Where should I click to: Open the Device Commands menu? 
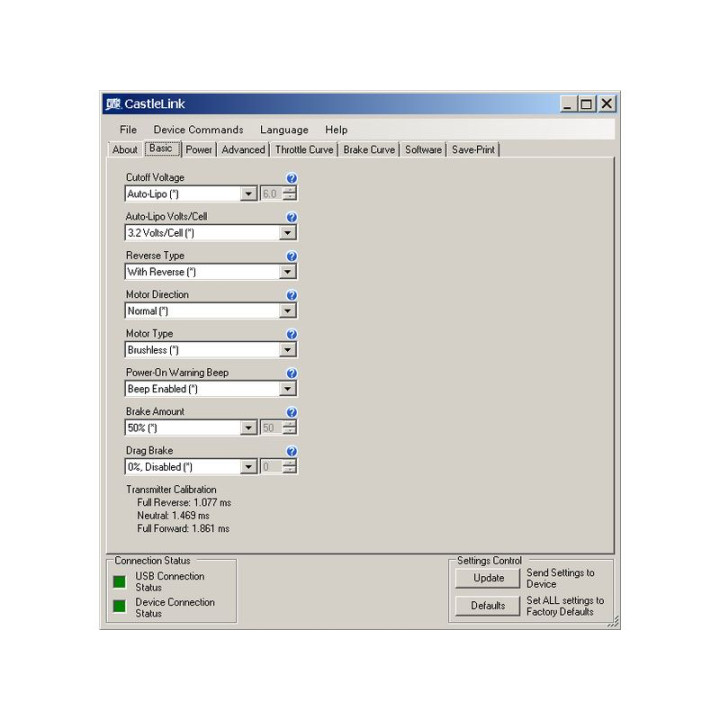click(198, 130)
